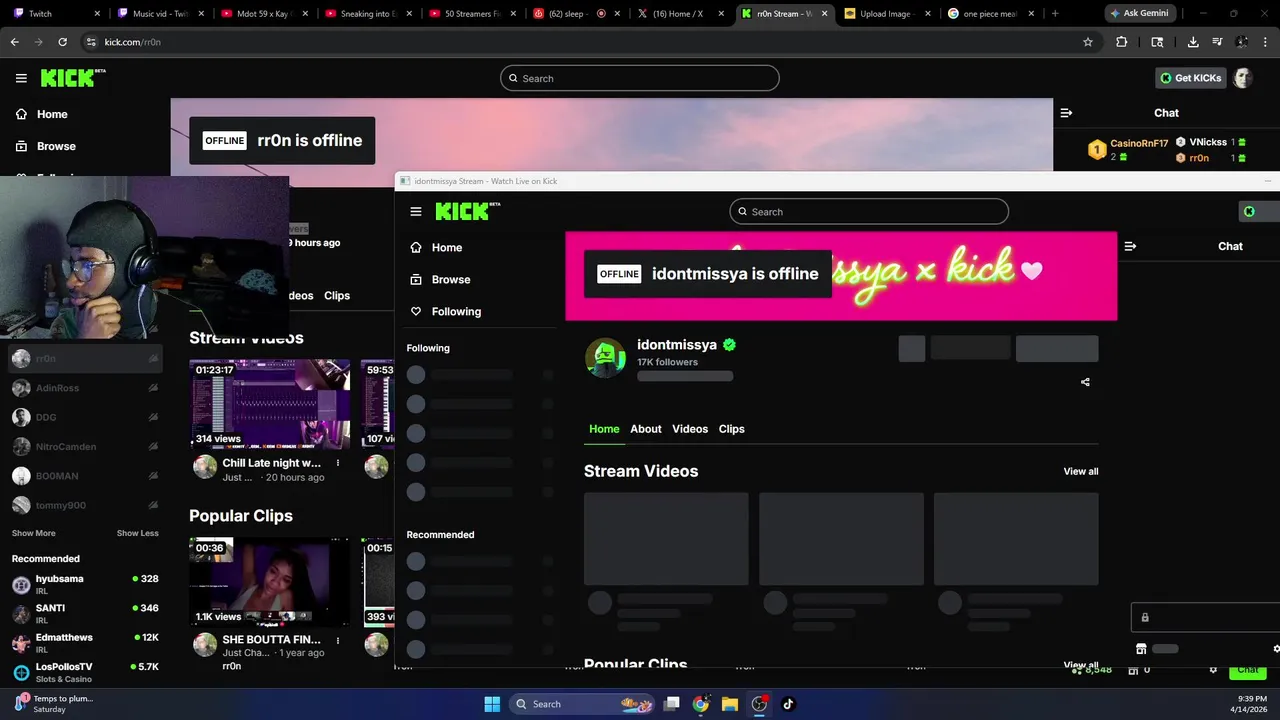Open hyubsama recommended channel
Screen dimensions: 1280x720
[85, 584]
